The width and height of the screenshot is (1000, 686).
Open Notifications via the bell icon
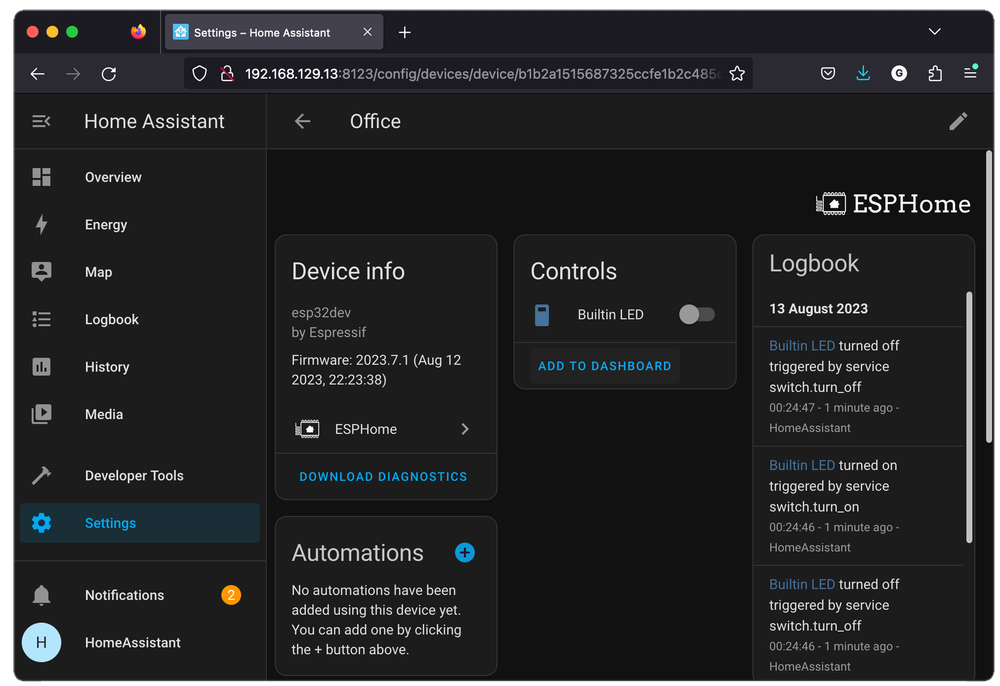point(41,595)
